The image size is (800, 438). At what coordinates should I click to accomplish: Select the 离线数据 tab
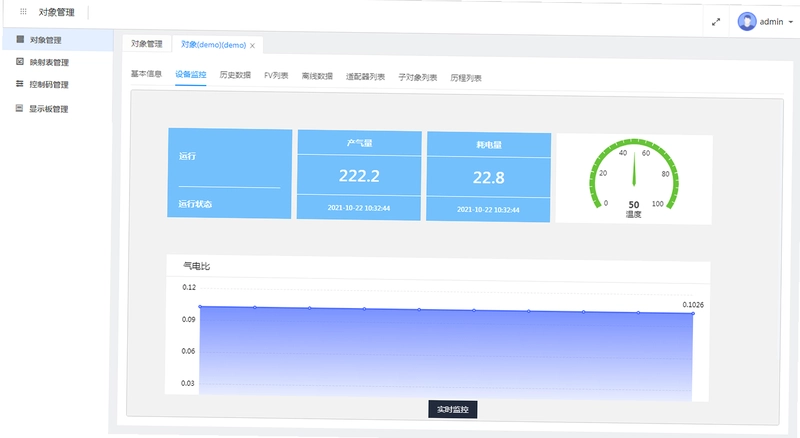317,76
